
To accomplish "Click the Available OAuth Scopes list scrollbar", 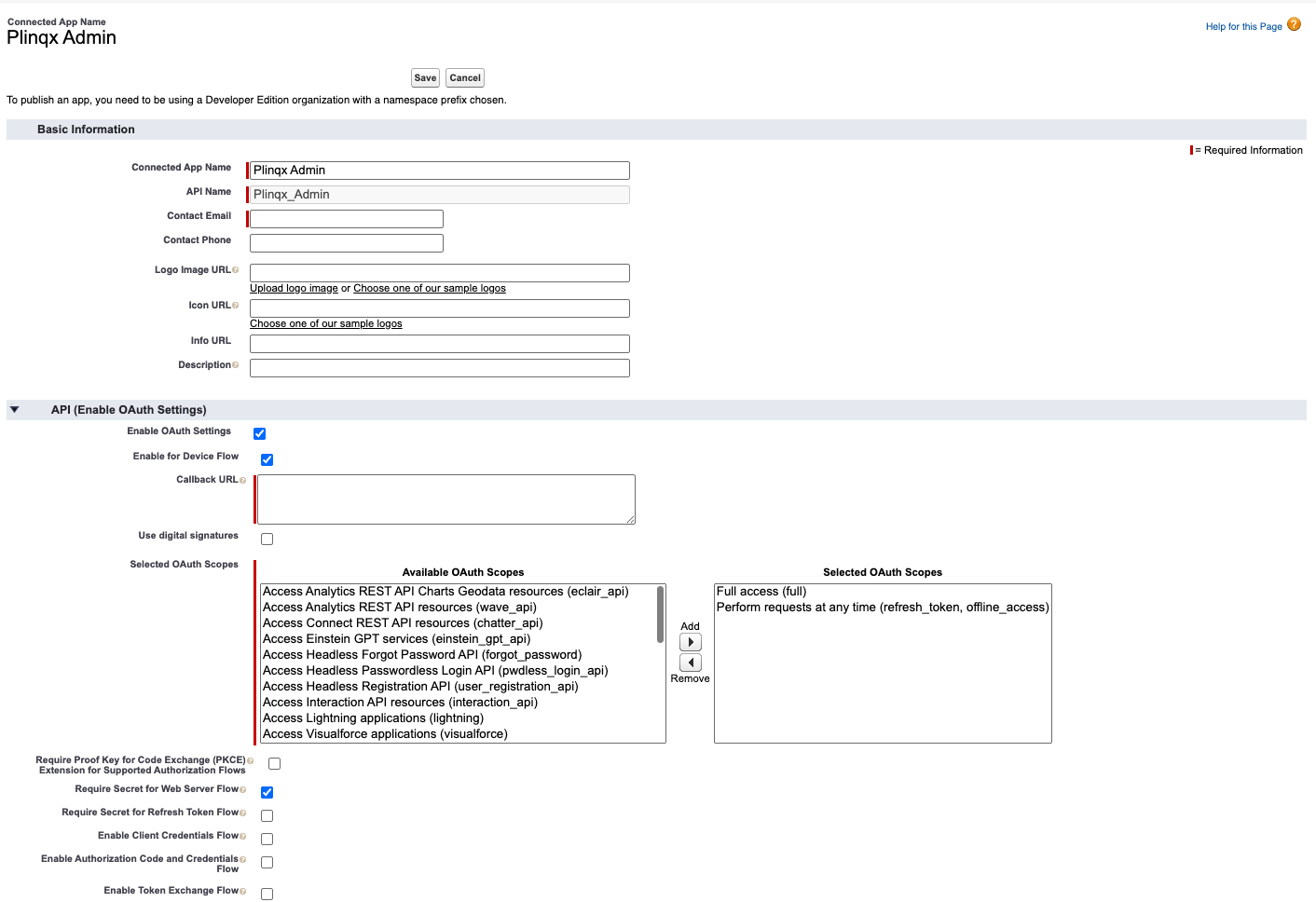I will pyautogui.click(x=661, y=615).
